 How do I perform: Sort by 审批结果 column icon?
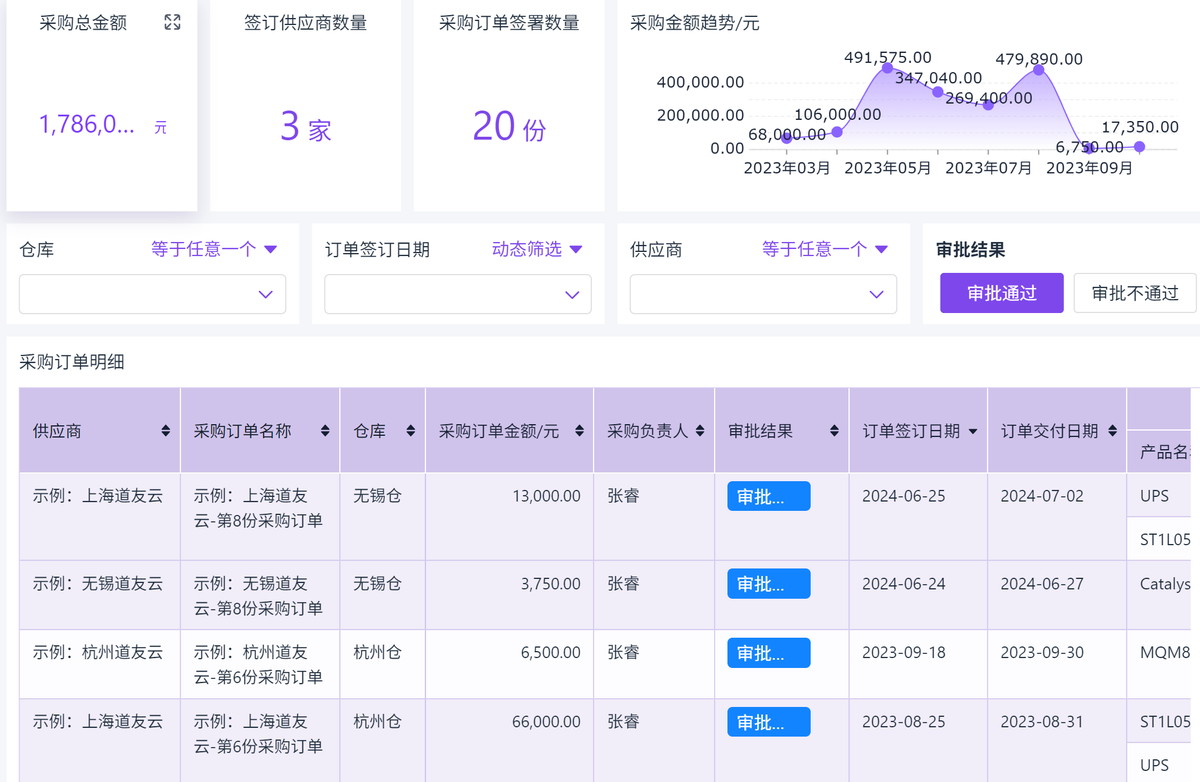point(834,431)
